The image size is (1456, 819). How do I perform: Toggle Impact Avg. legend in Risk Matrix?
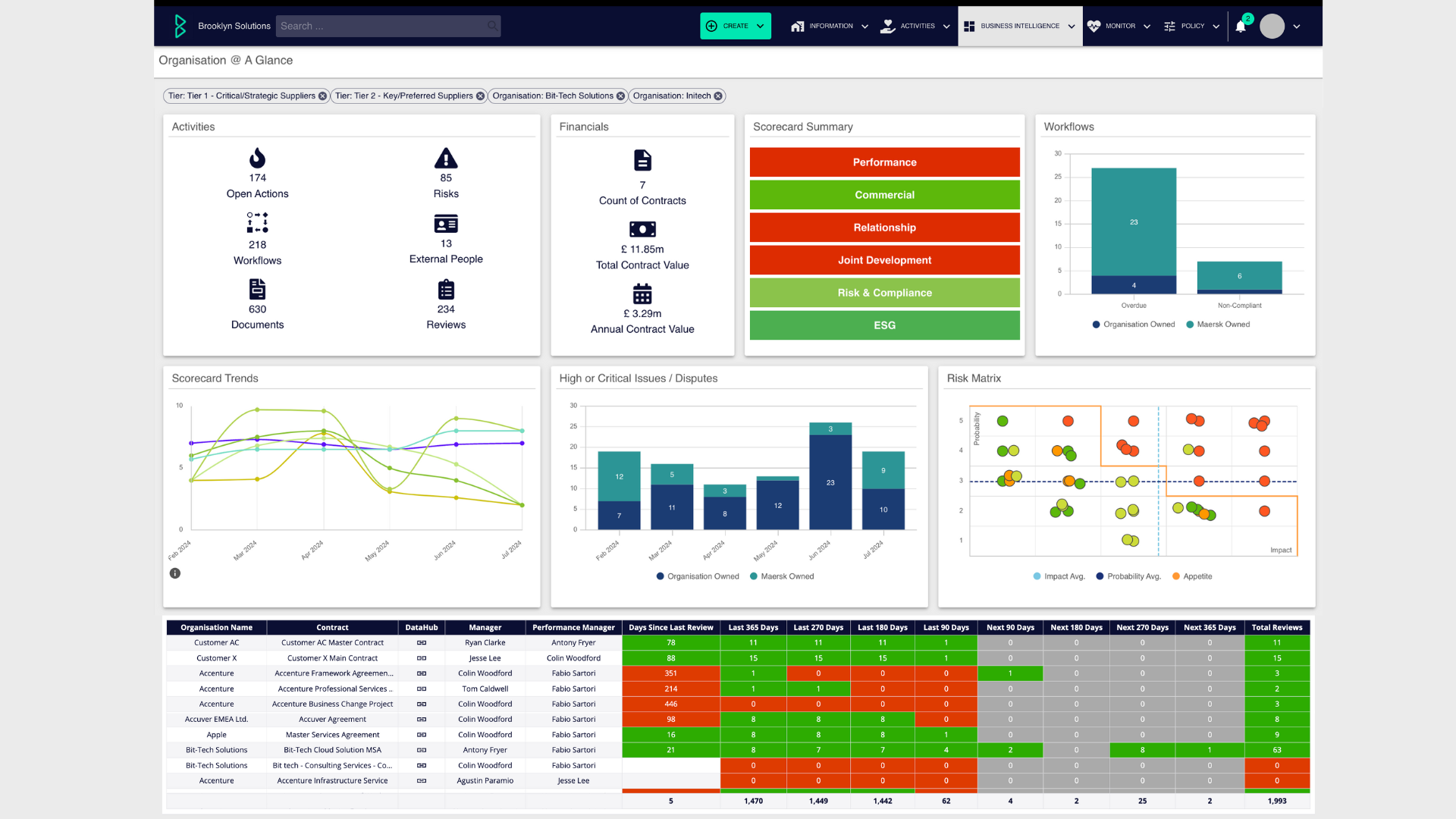(x=1059, y=576)
